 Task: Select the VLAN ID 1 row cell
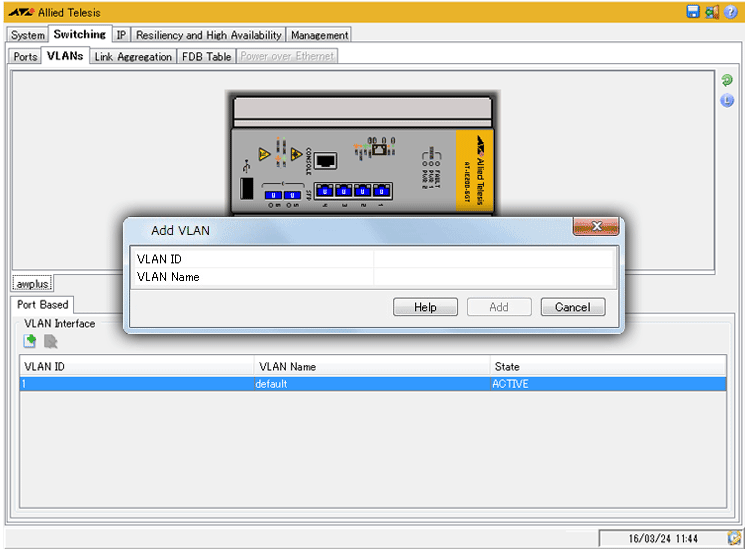137,384
